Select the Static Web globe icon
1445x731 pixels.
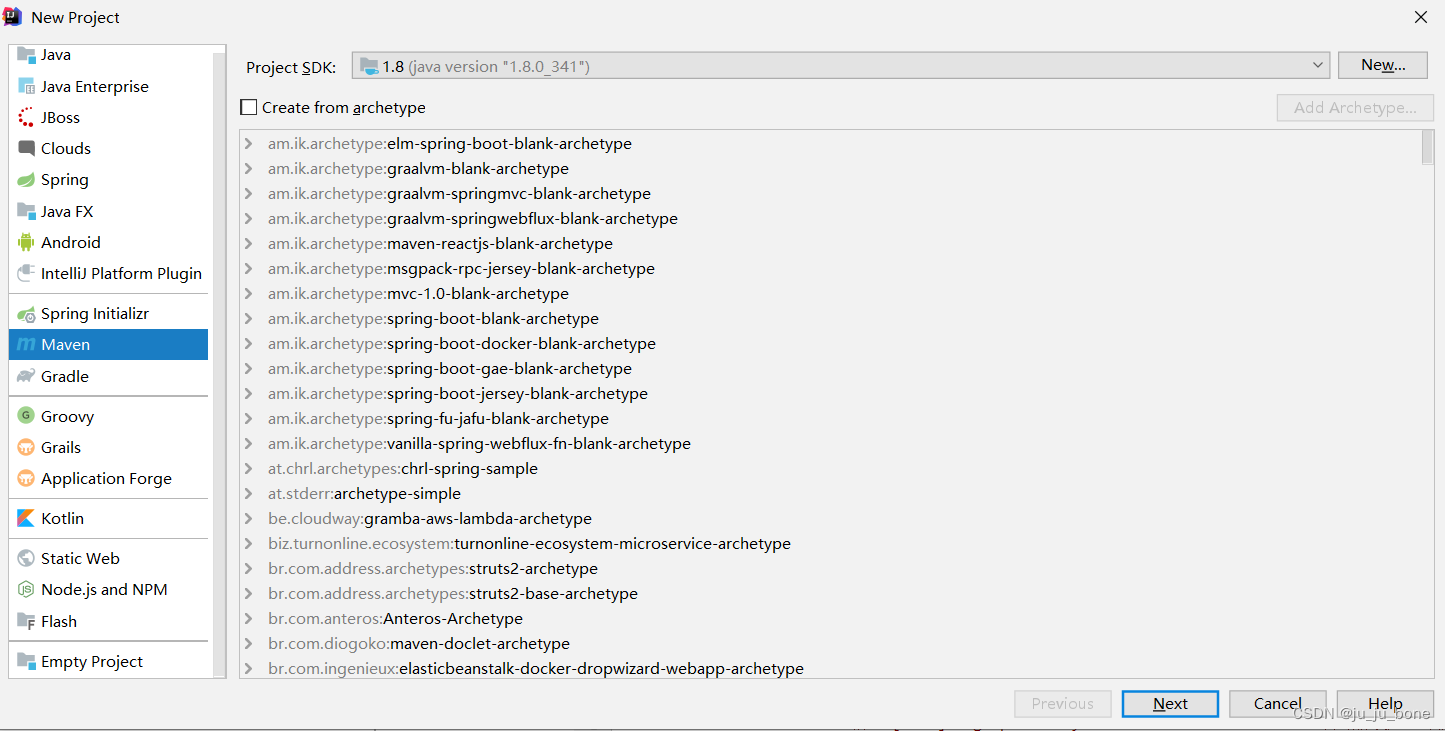pos(26,558)
